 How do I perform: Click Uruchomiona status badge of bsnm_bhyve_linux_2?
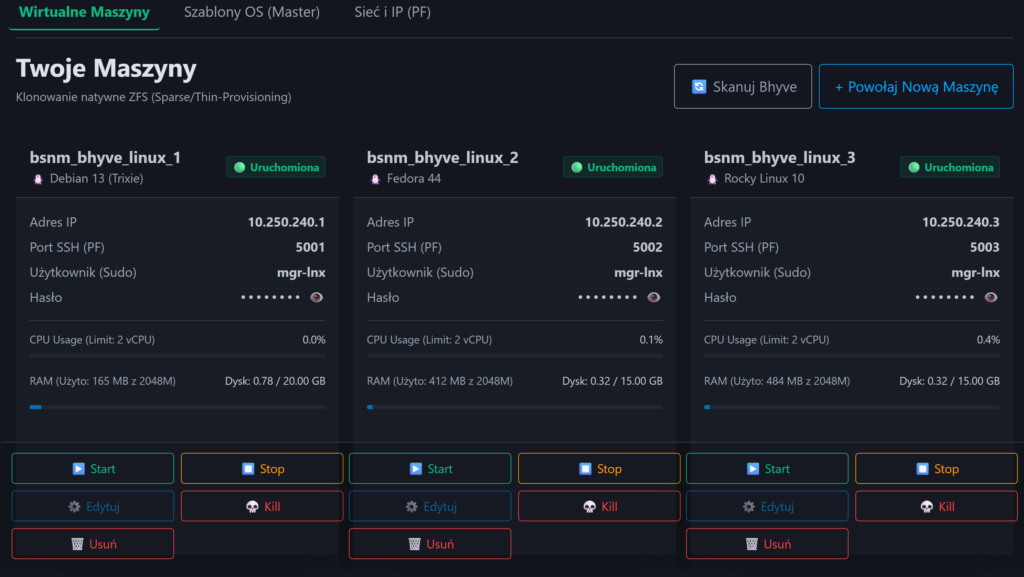(613, 167)
